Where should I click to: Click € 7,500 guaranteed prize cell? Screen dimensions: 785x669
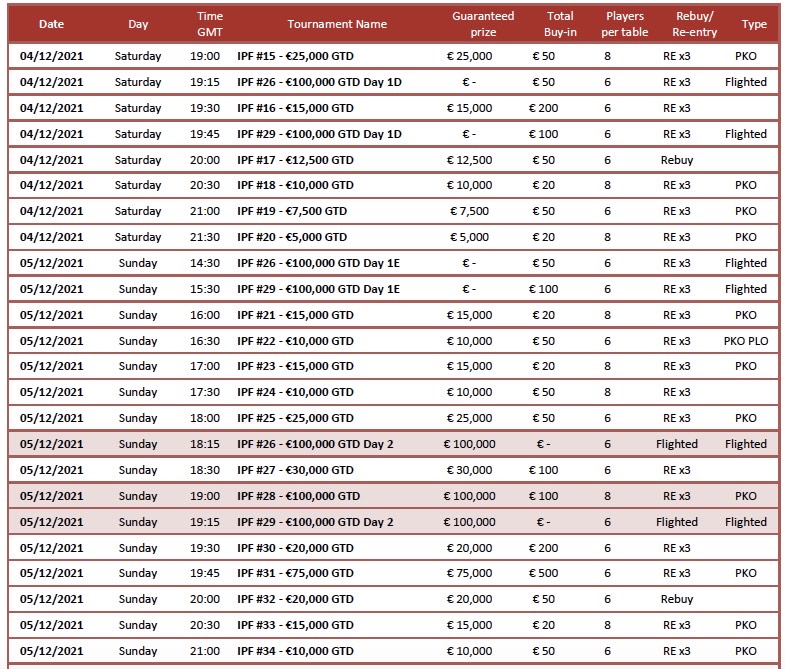tap(470, 211)
